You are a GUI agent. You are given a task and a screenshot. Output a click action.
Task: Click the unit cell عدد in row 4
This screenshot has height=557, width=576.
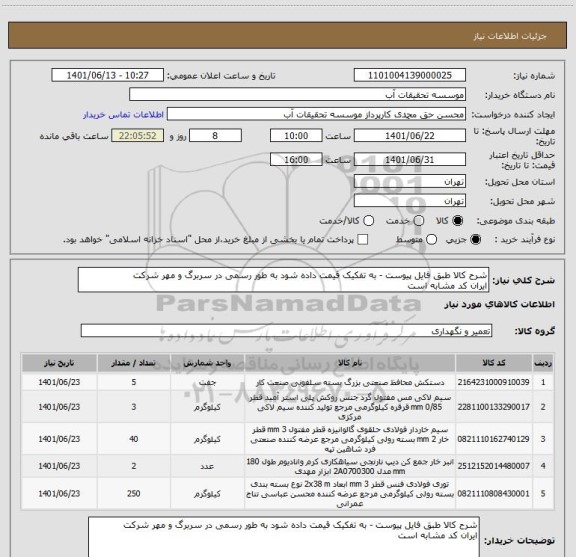coord(207,466)
